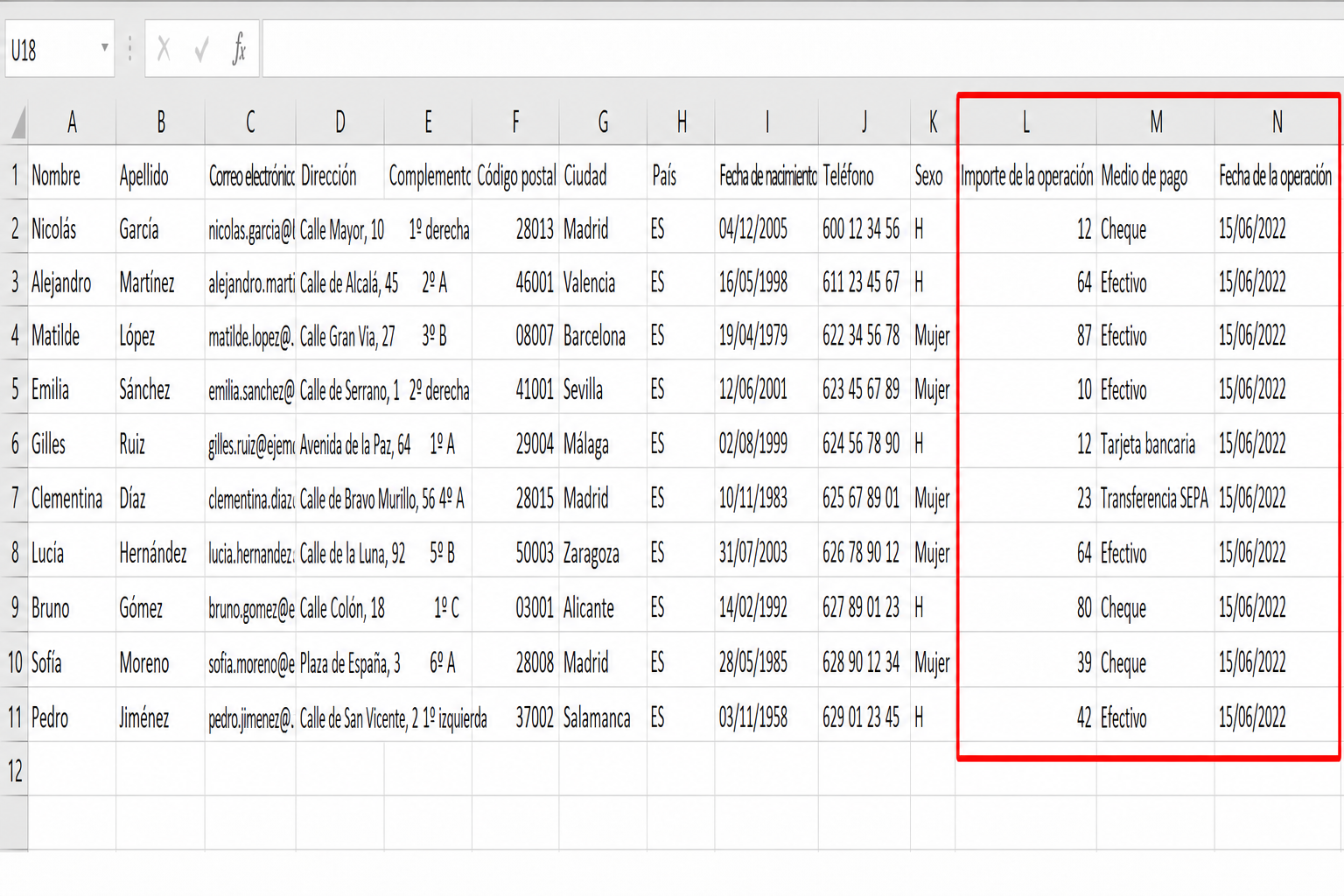
Task: Select column E header
Action: pyautogui.click(x=428, y=122)
